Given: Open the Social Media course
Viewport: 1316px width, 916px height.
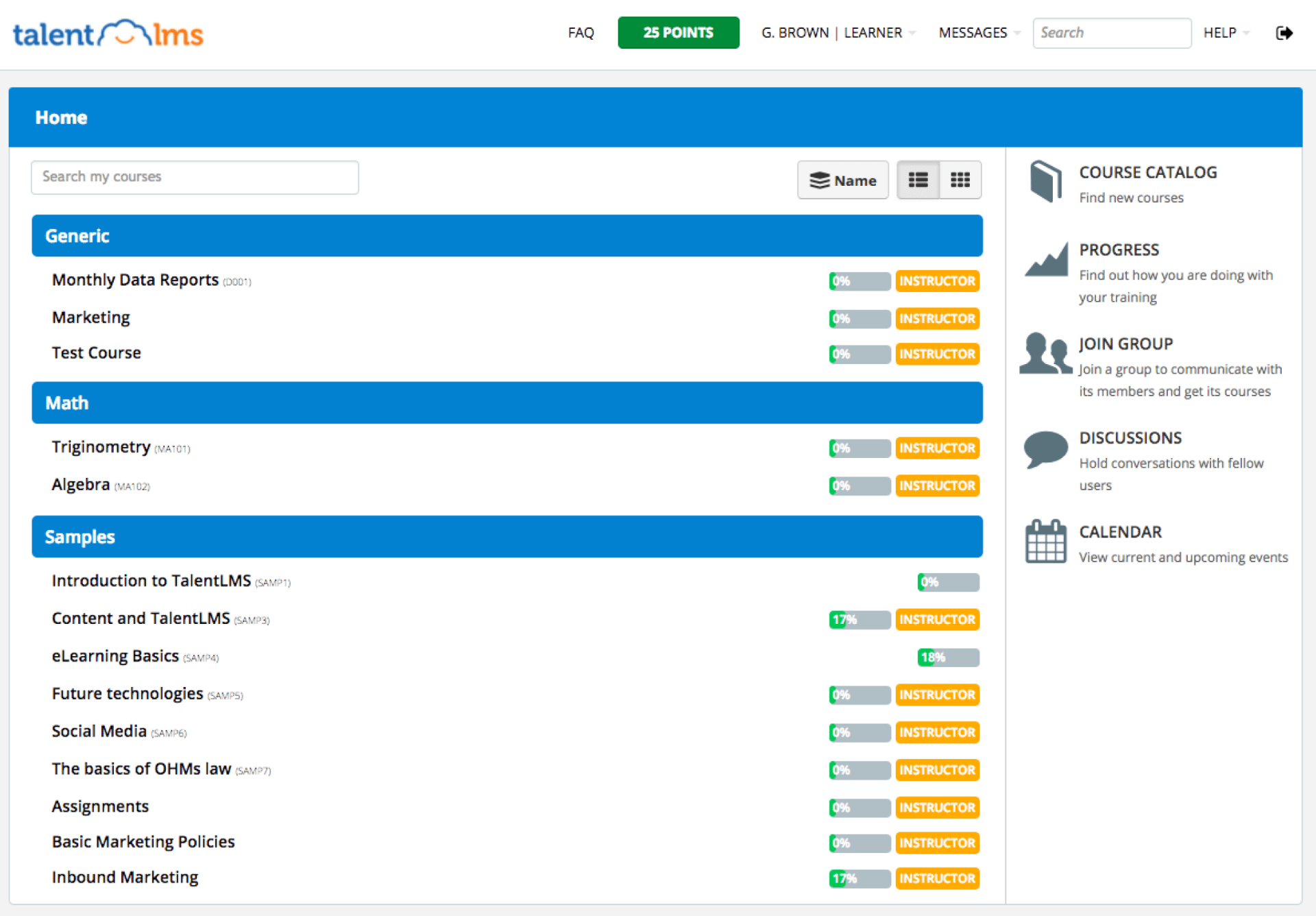Looking at the screenshot, I should 99,732.
